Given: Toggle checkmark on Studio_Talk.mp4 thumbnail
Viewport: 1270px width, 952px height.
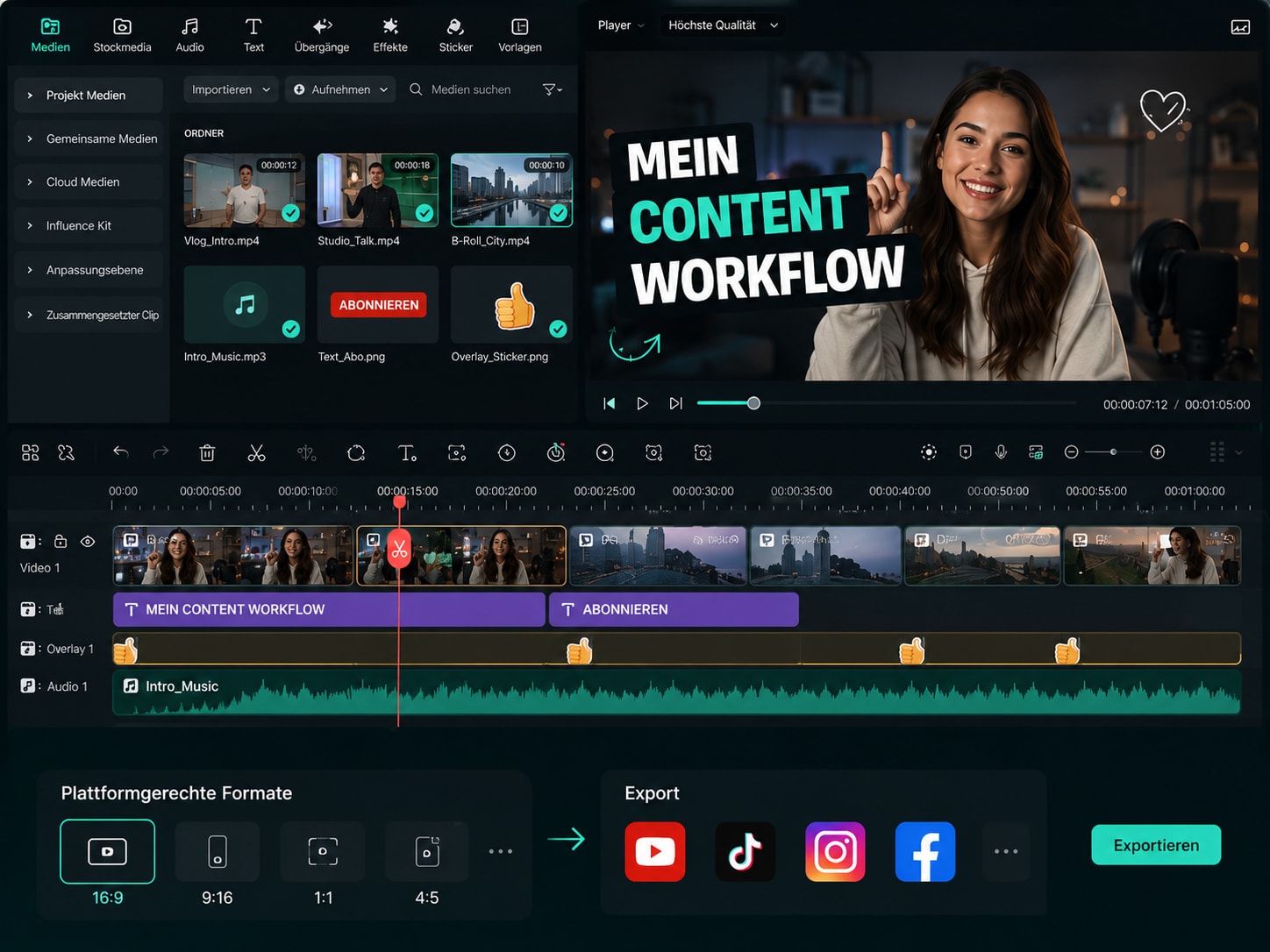Looking at the screenshot, I should (425, 213).
